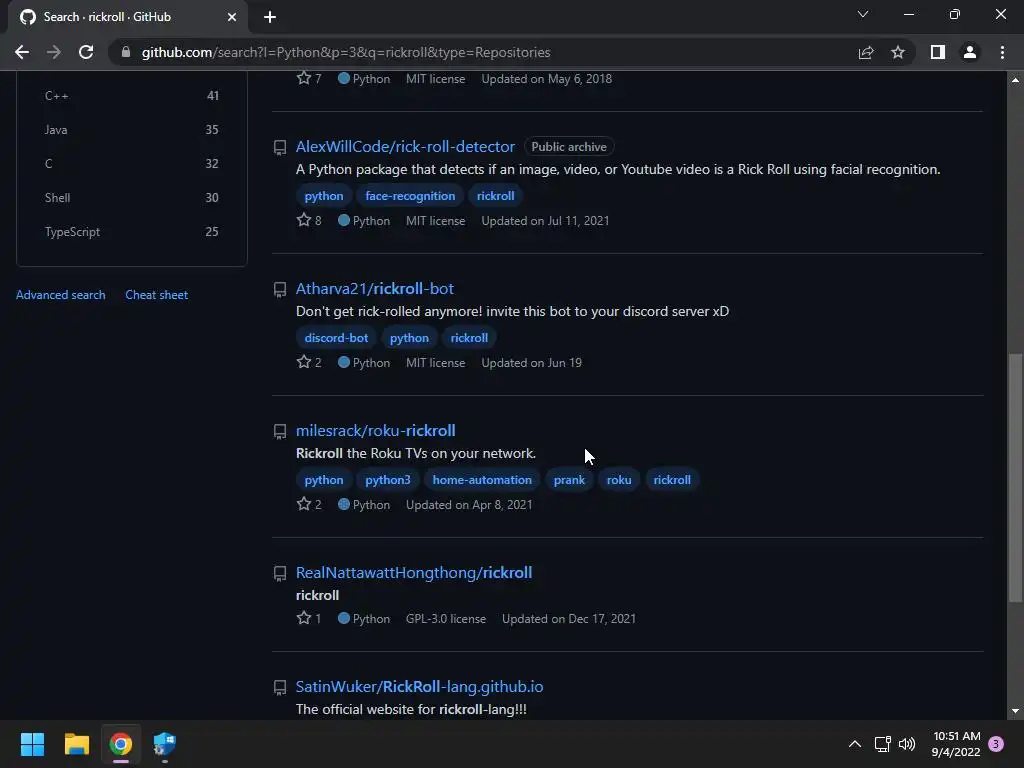This screenshot has width=1024, height=768.
Task: Open the clock showing 10:51 AM
Action: click(956, 744)
